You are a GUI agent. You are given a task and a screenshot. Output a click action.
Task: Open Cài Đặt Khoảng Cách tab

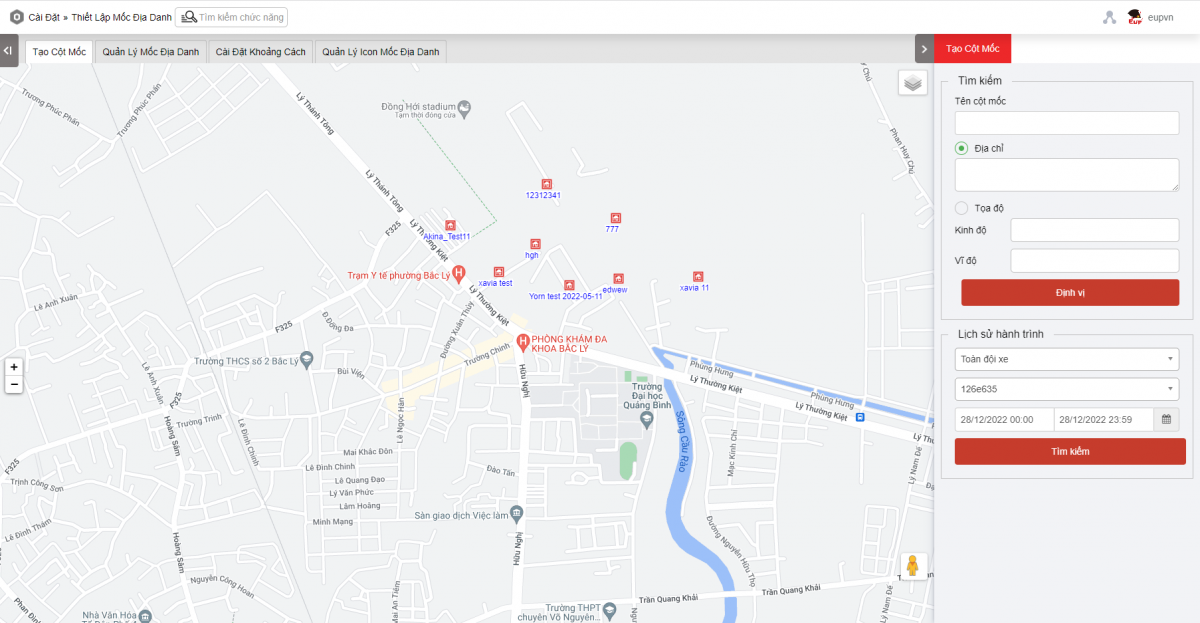pyautogui.click(x=261, y=52)
